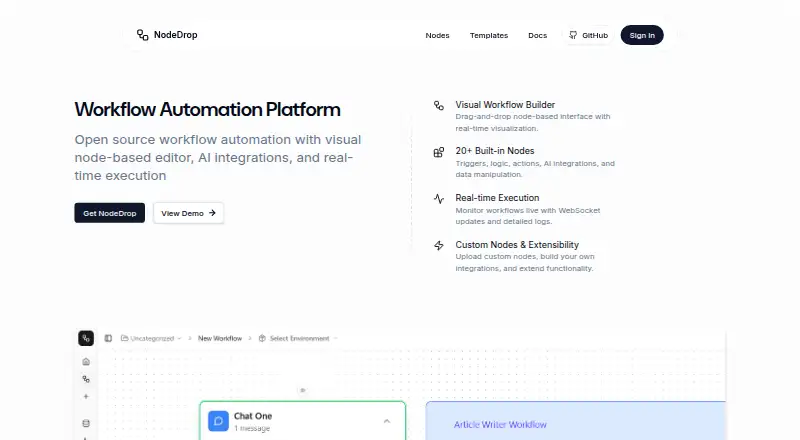Click the Article Writer Workflow group label
Image resolution: width=800 pixels, height=440 pixels.
pos(500,424)
